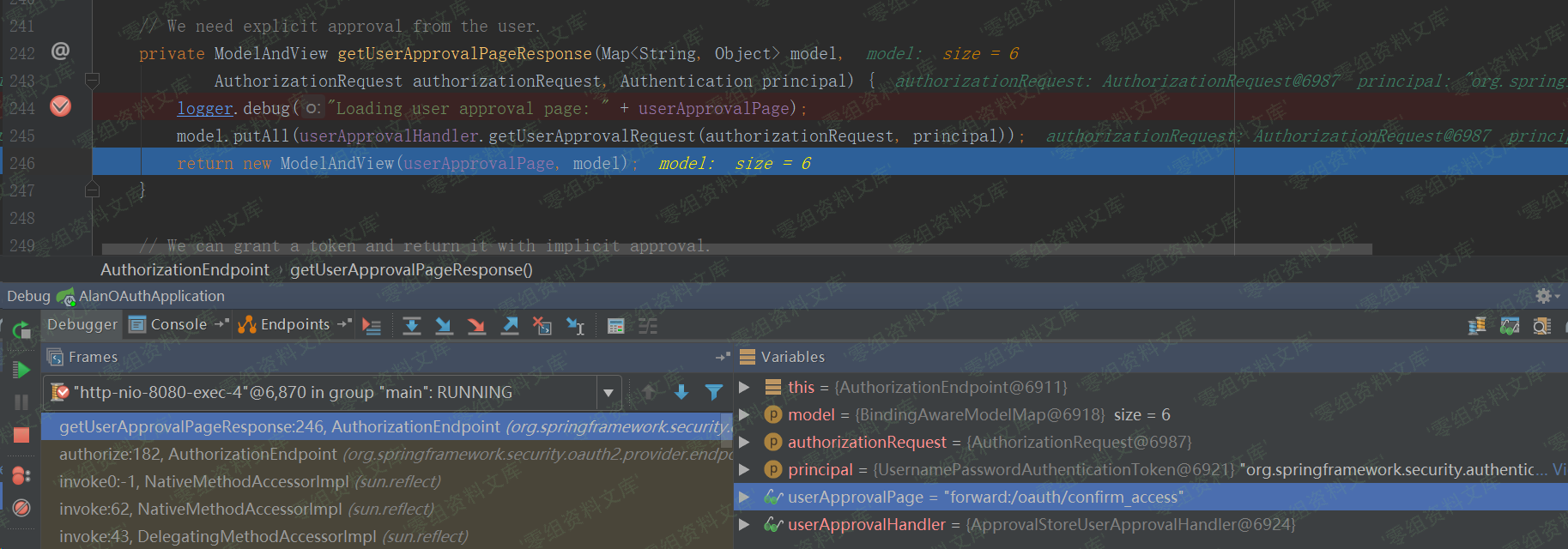1568x549 pixels.
Task: Toggle the breakpoint on line 244
Action: pyautogui.click(x=60, y=106)
